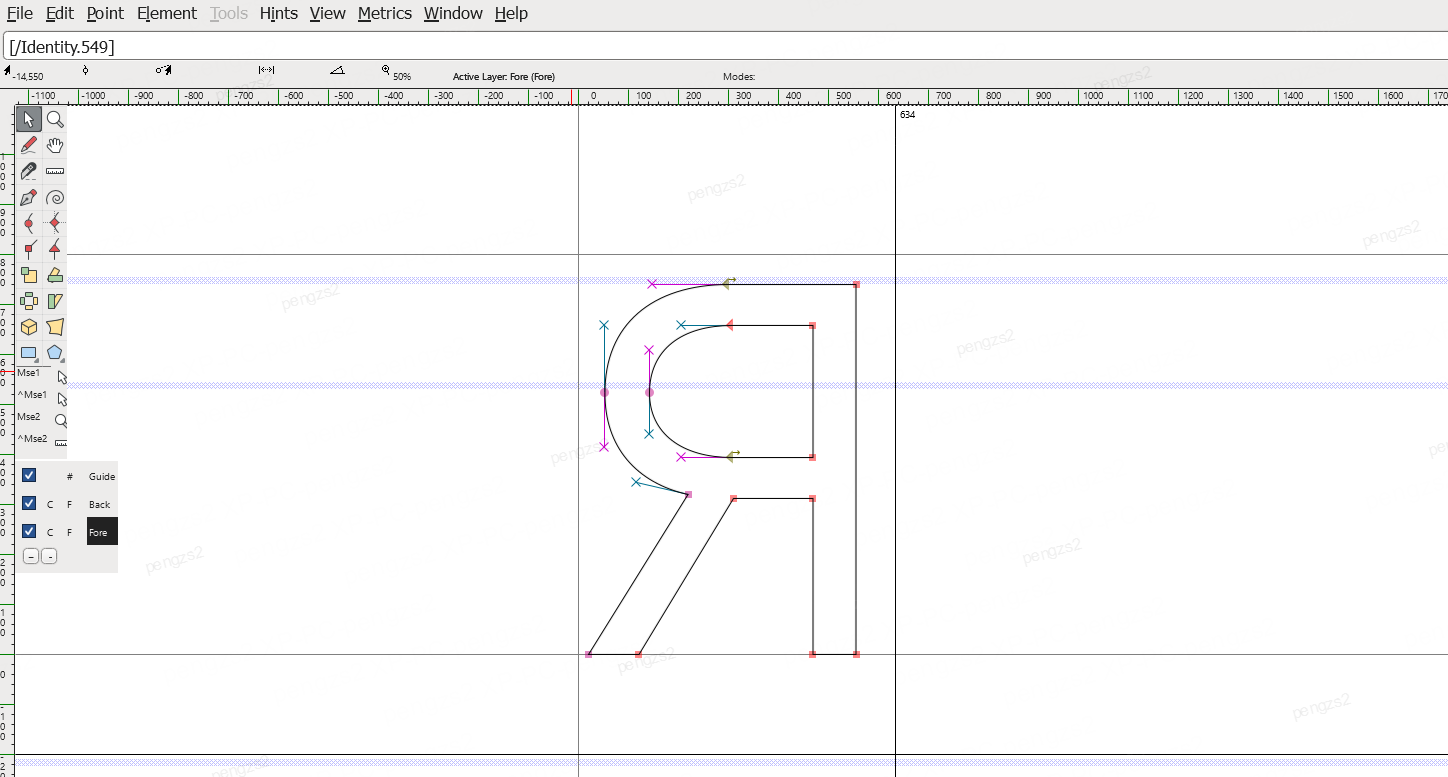Viewport: 1448px width, 777px height.
Task: Toggle visibility of the Guide layer
Action: 29,475
